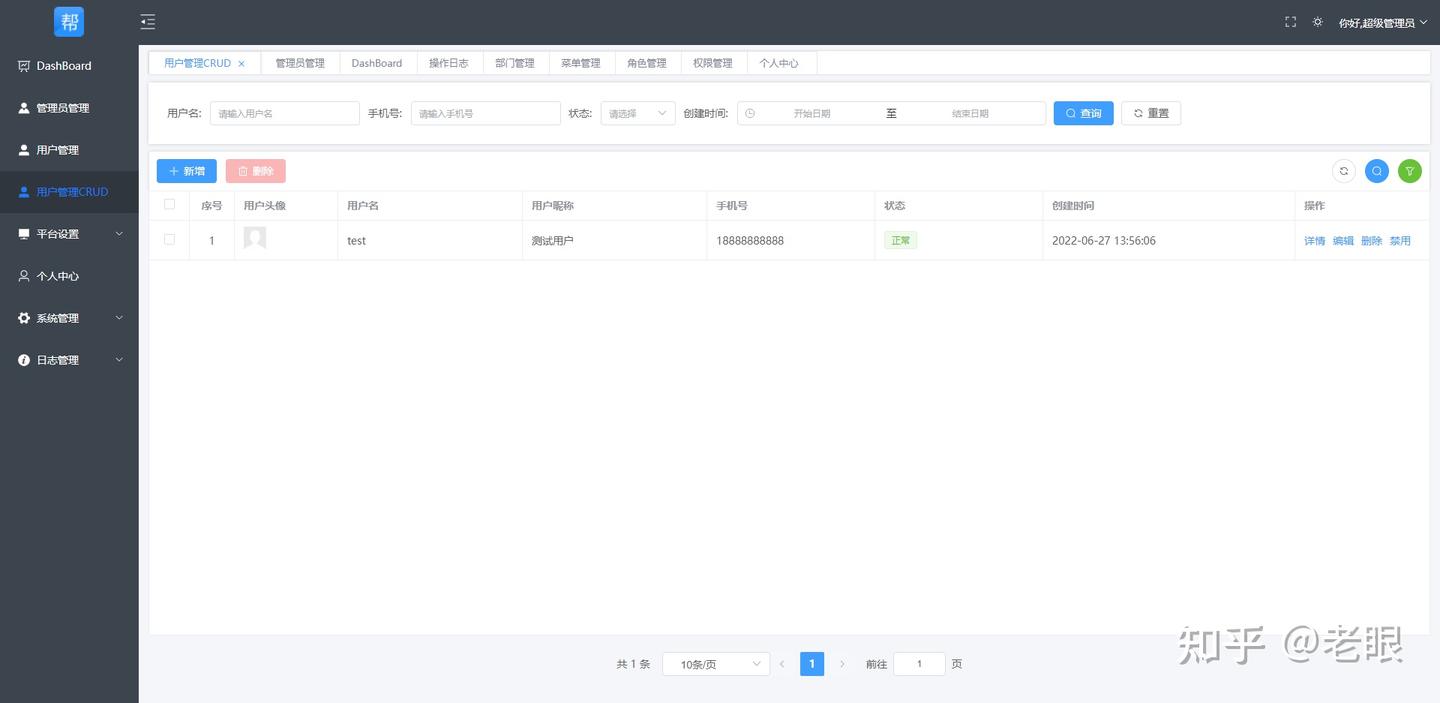This screenshot has width=1440, height=703.
Task: Open column search via blue magnifier icon
Action: coord(1376,170)
